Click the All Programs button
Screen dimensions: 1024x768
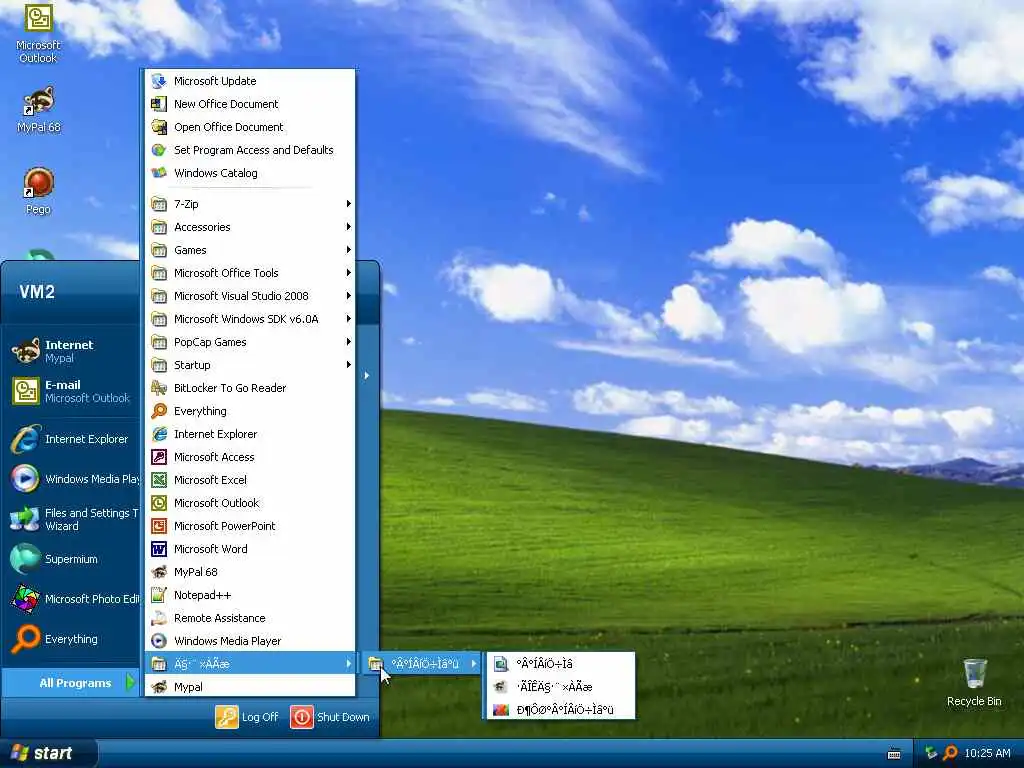pos(72,682)
